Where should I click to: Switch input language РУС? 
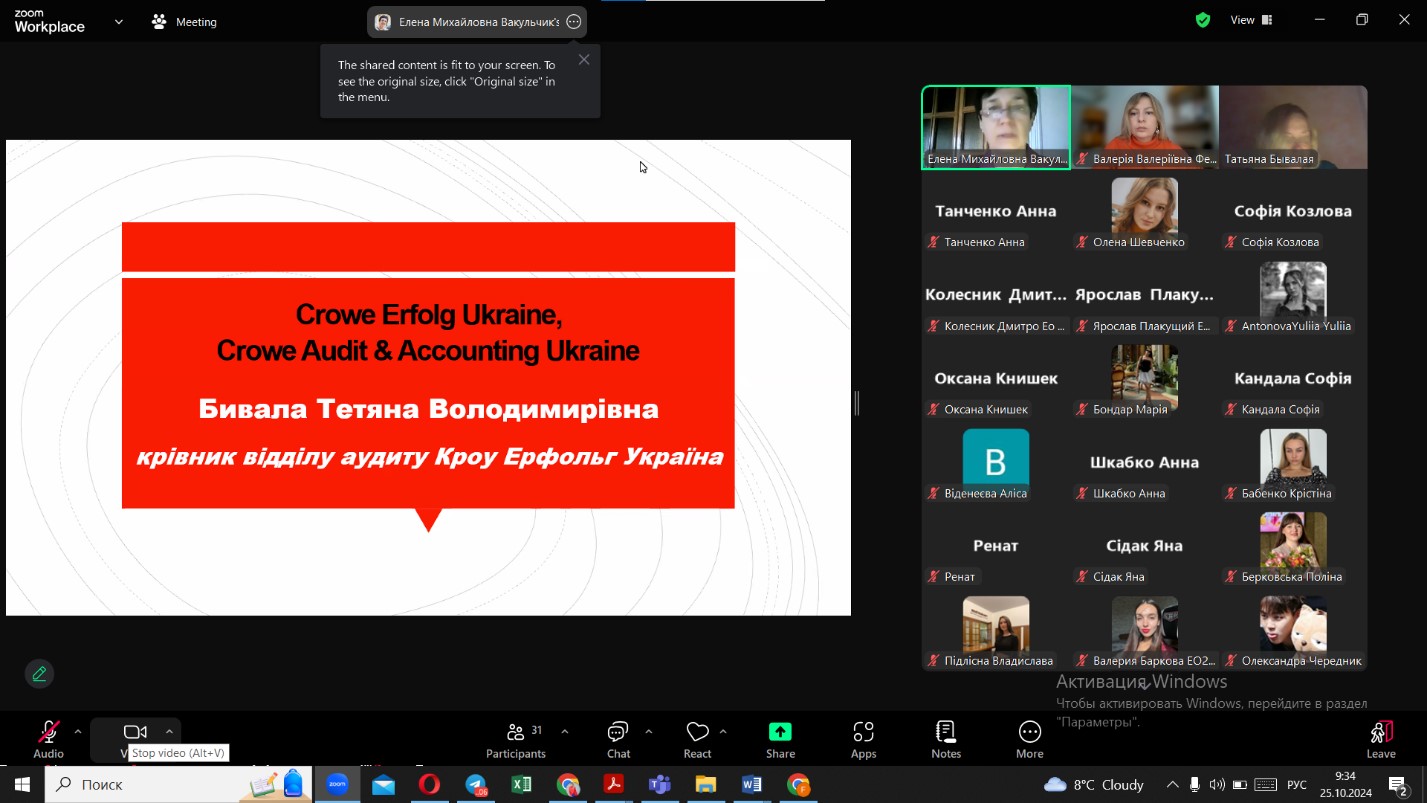(x=1297, y=785)
